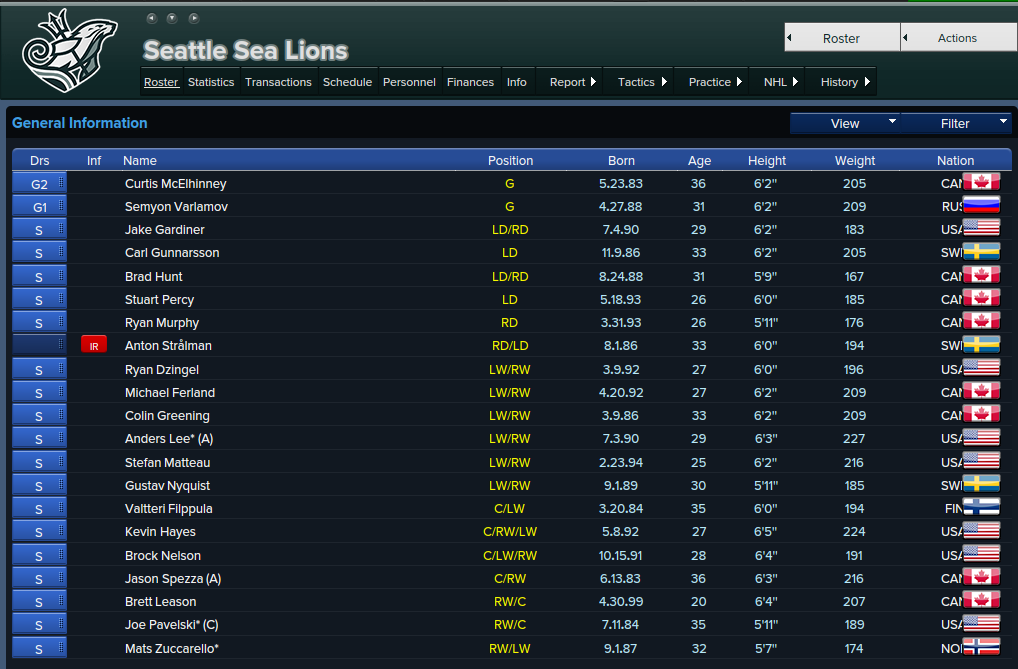Click Sweden flag in Anton Strålman row
The image size is (1018, 669).
981,345
